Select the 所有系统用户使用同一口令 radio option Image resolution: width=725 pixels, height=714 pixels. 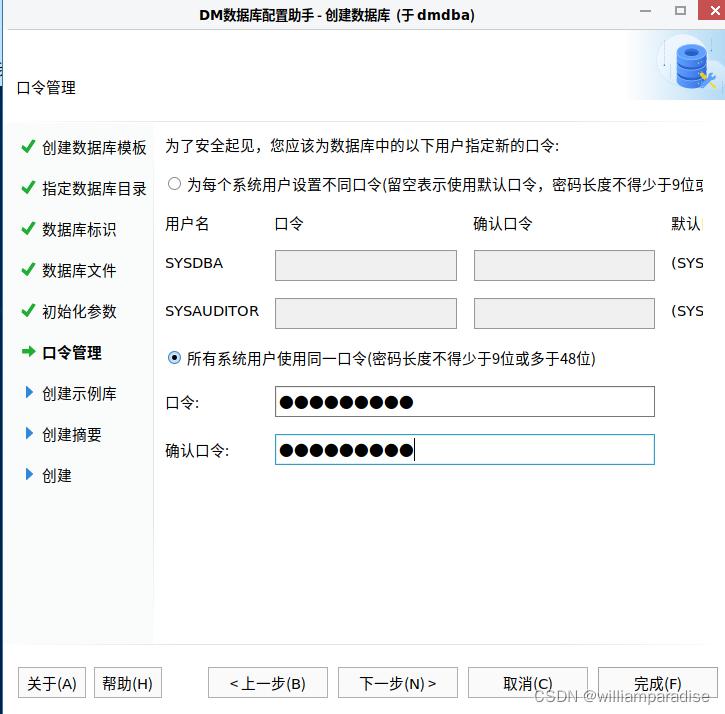[x=175, y=358]
